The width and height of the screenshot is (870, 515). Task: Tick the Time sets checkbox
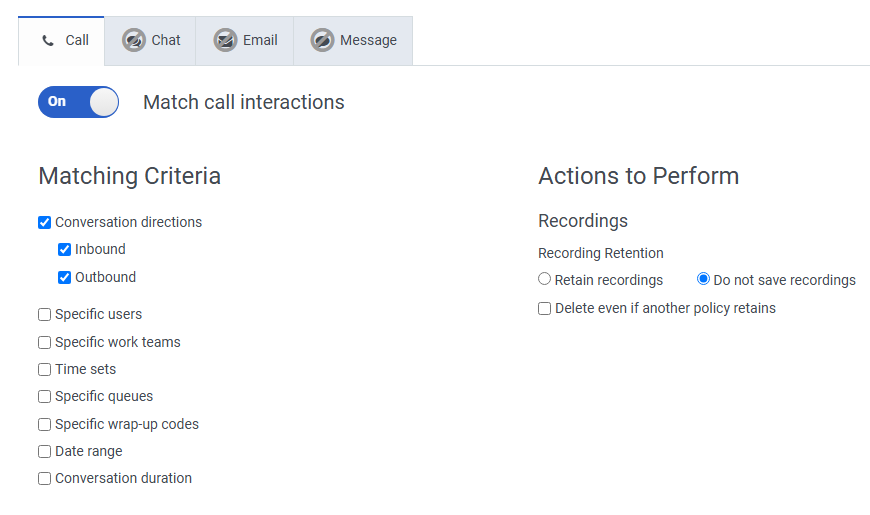click(x=45, y=370)
